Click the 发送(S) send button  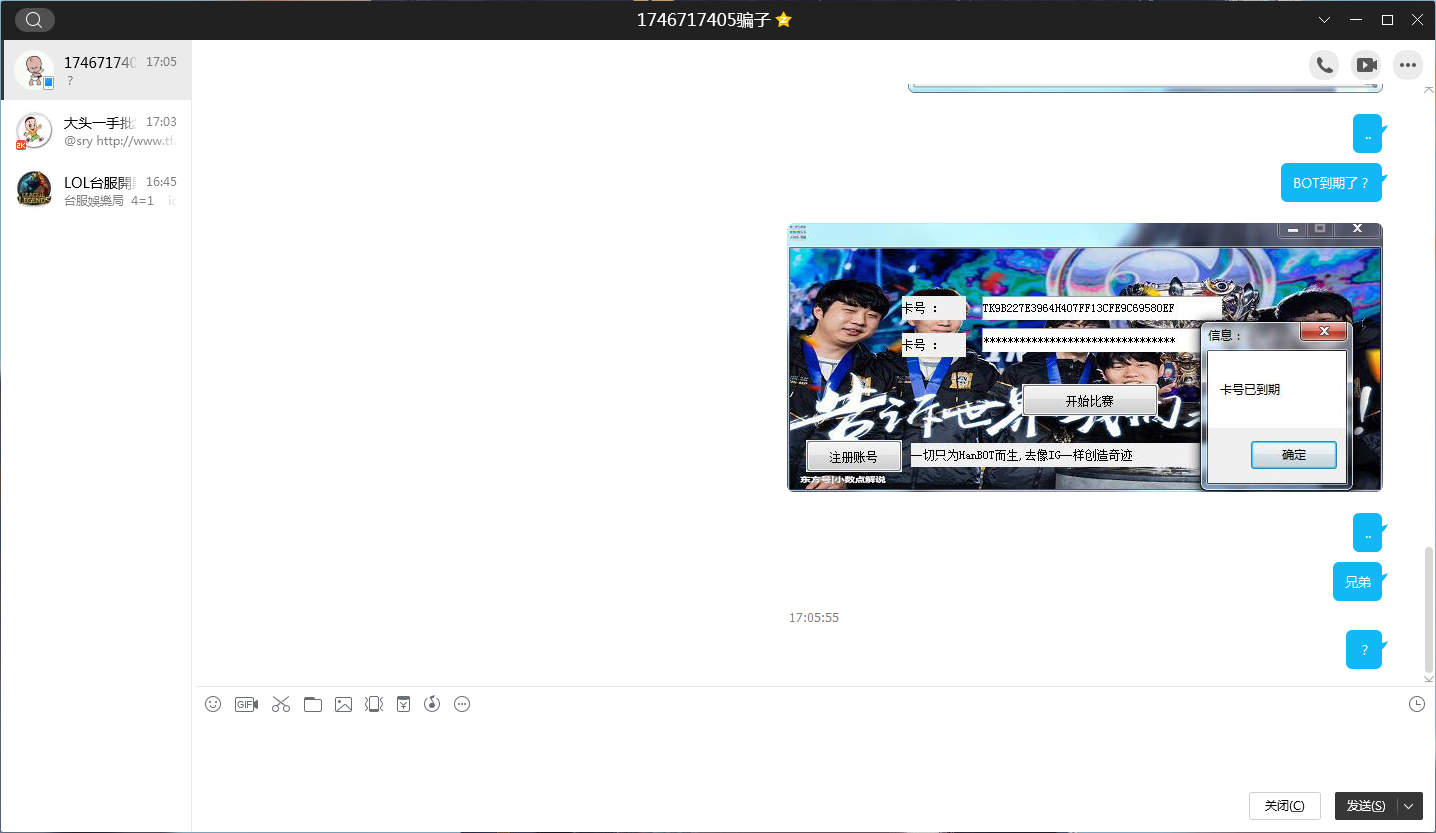1366,806
